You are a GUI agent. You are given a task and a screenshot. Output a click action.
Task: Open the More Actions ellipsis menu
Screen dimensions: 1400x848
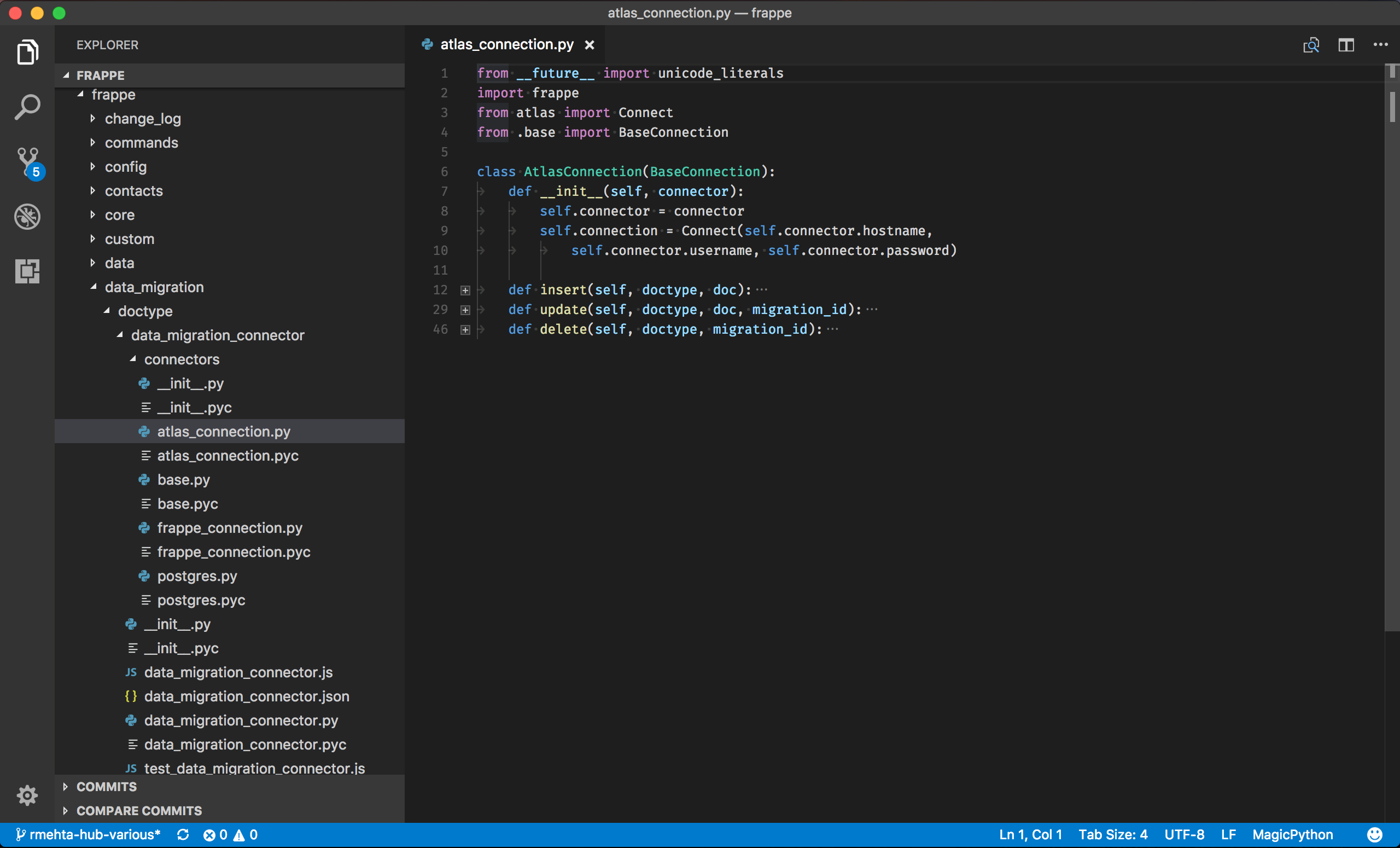(x=1380, y=45)
